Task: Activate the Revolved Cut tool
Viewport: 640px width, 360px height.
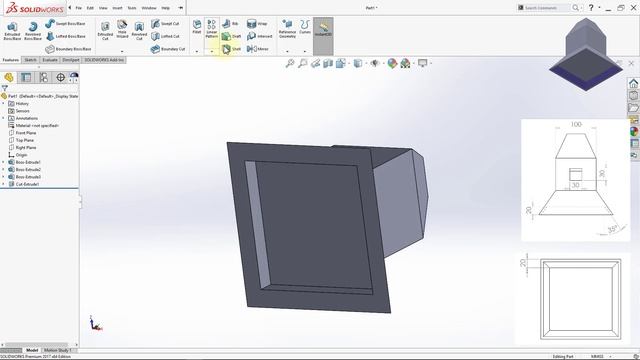Action: coord(139,31)
